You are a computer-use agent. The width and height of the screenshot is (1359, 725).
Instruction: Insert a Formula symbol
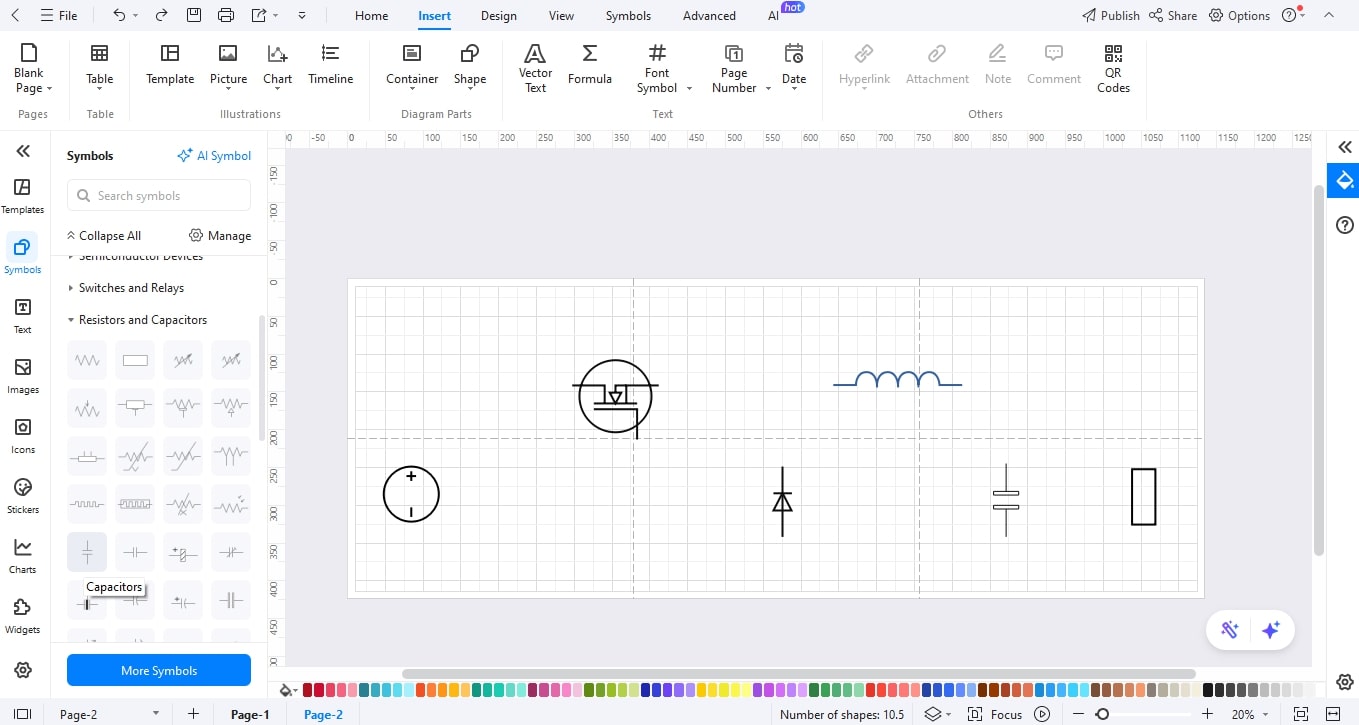(589, 67)
